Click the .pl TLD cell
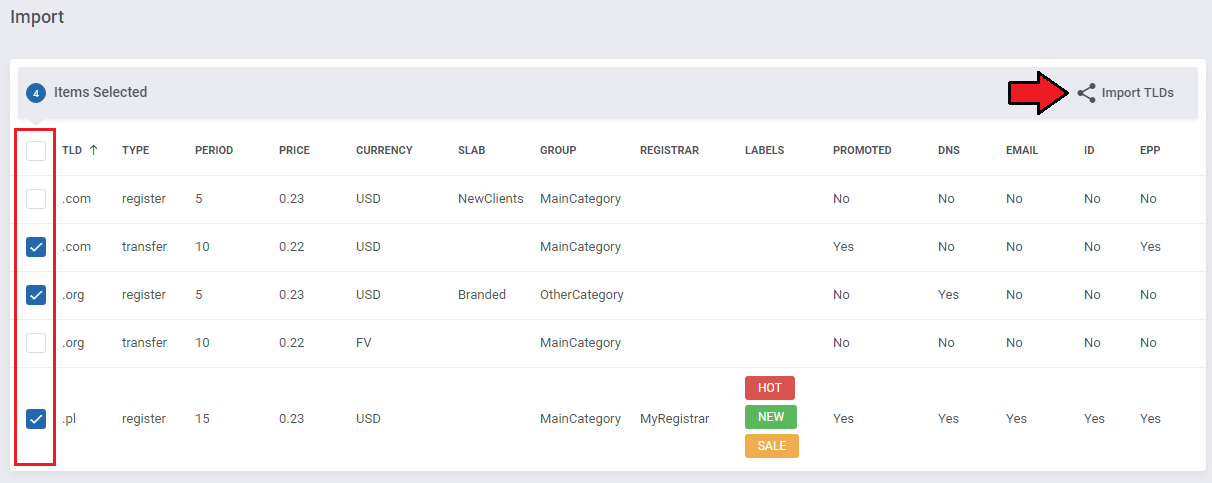The image size is (1212, 483). [x=69, y=419]
